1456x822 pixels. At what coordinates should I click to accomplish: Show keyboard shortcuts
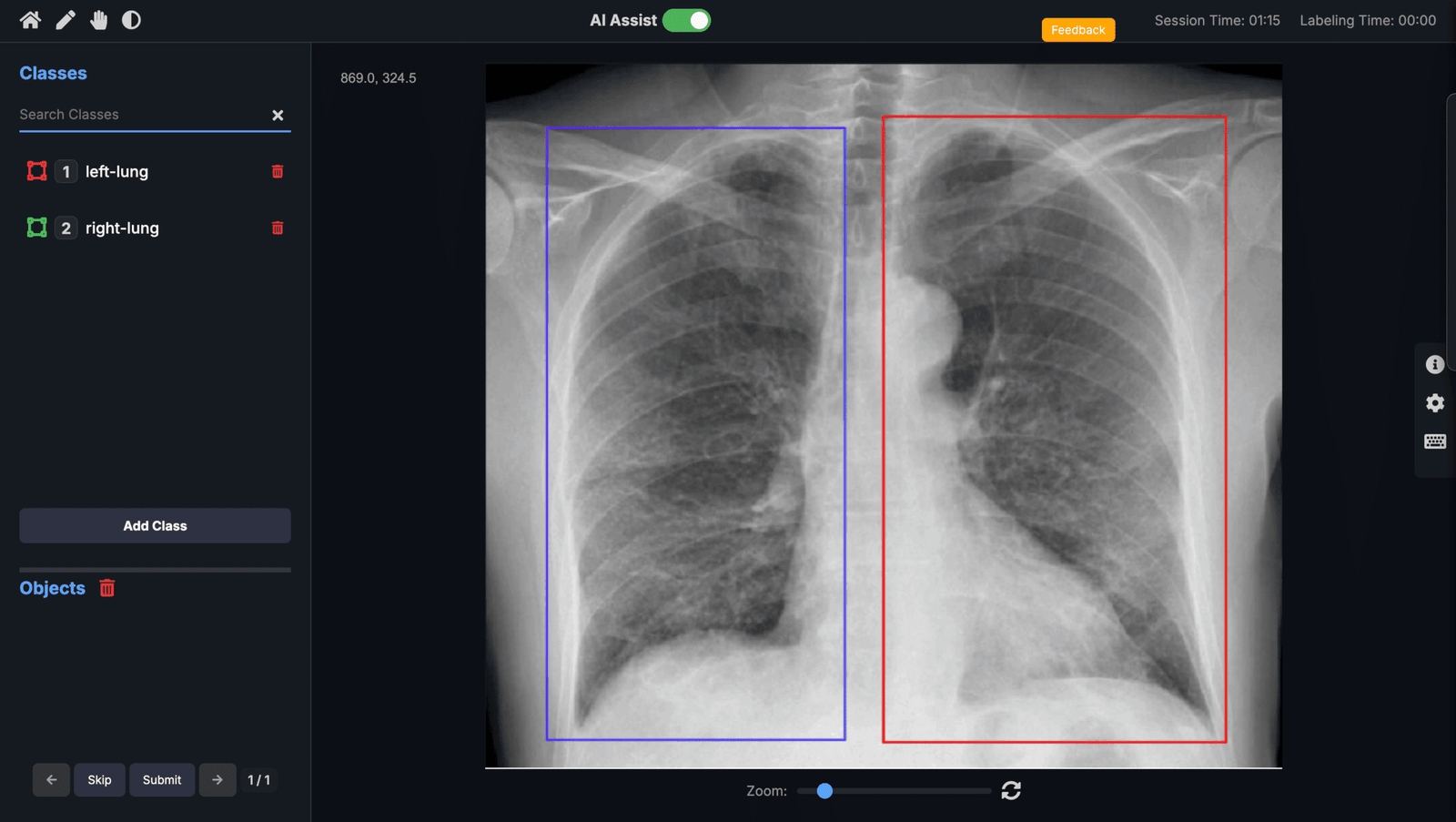(1434, 441)
